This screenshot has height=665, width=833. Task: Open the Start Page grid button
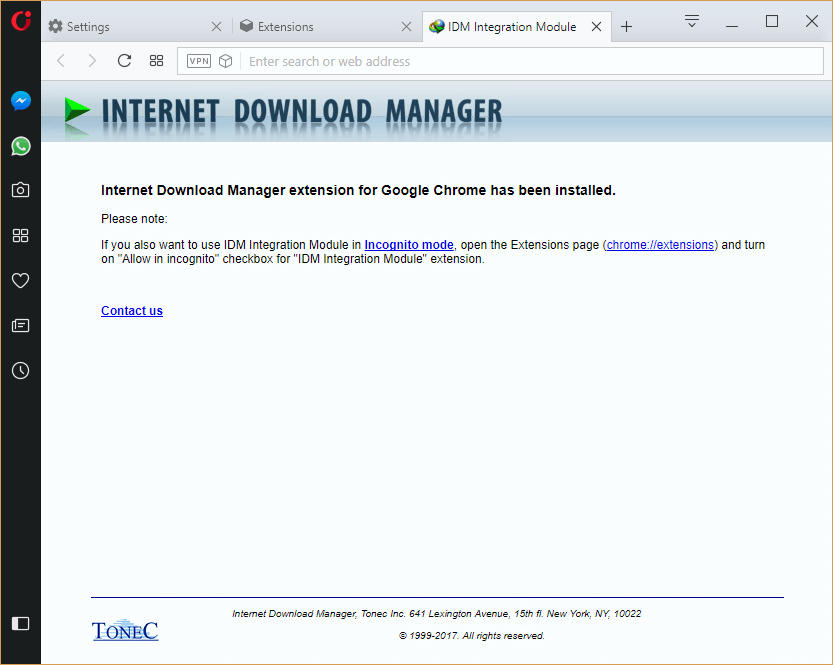tap(156, 61)
